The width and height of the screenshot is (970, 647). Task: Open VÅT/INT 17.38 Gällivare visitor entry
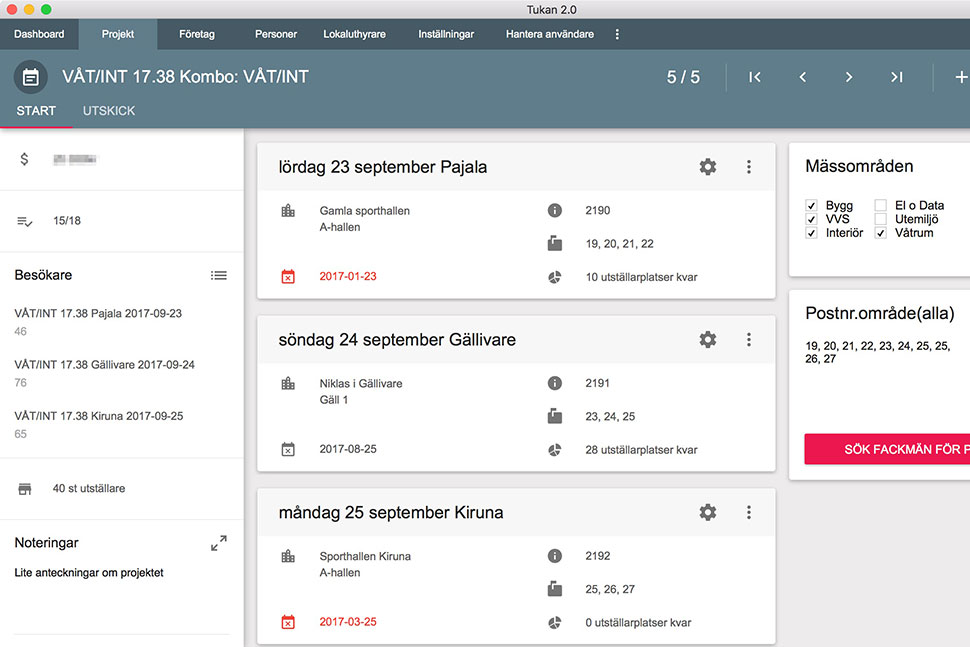[104, 365]
